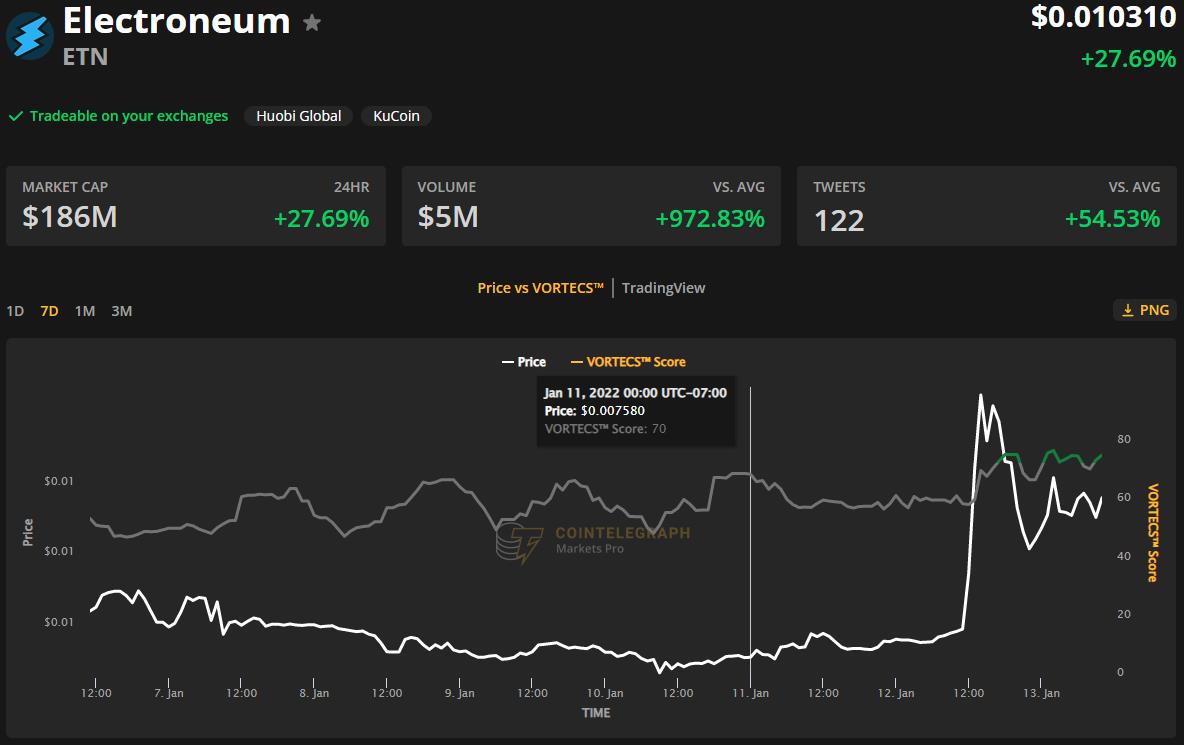
Task: Click the 20 mark on VORTECS score axis
Action: (x=1124, y=614)
